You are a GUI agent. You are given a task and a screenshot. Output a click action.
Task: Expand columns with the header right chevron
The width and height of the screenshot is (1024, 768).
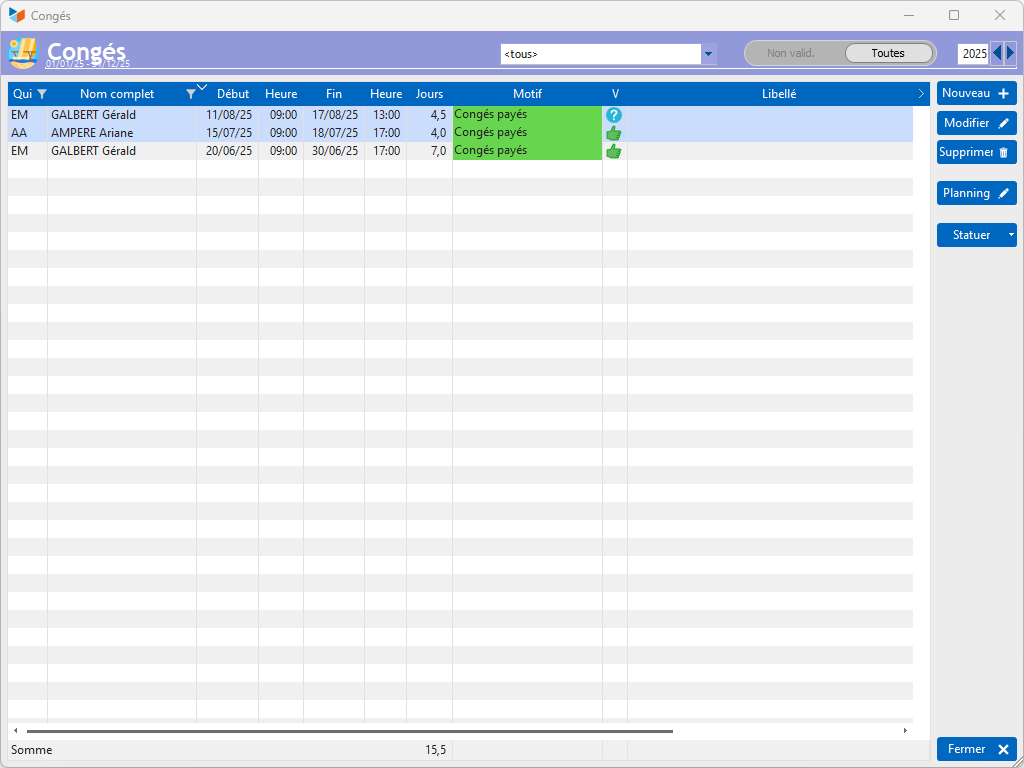click(x=921, y=94)
